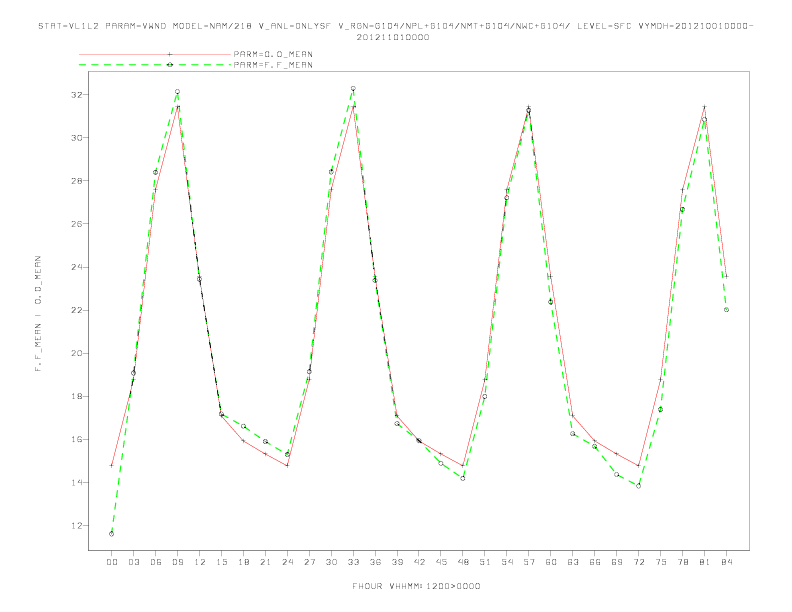792x612 pixels.
Task: Click x-axis forecast hour label 21
Action: [x=265, y=562]
